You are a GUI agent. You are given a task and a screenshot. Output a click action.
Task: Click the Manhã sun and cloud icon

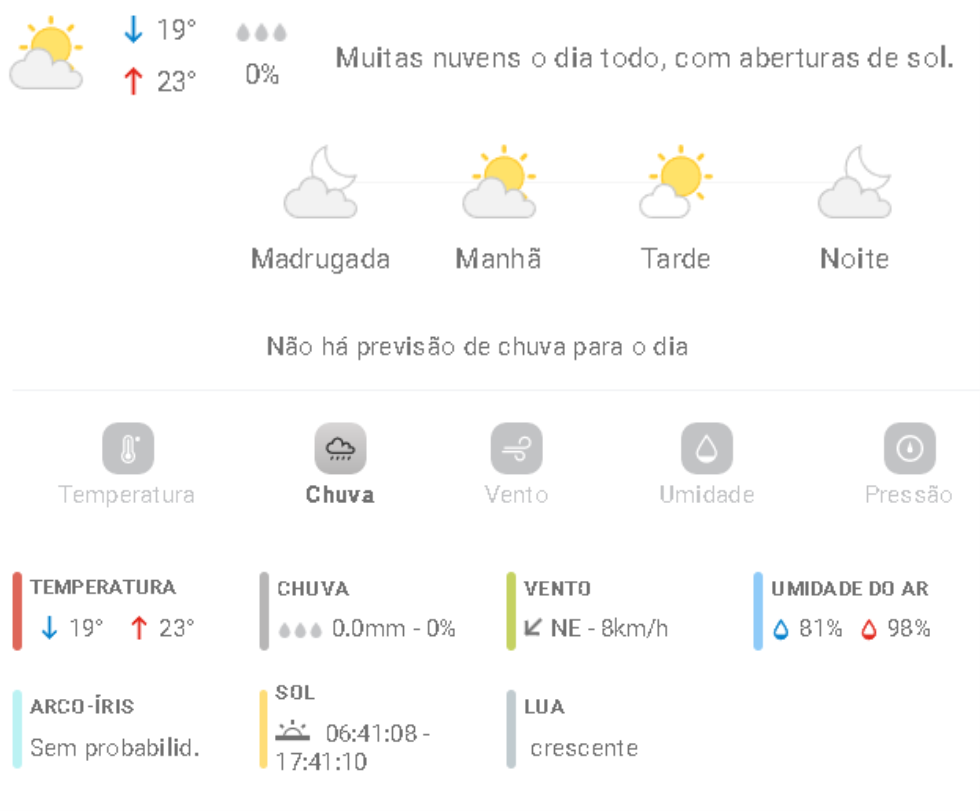coord(499,182)
